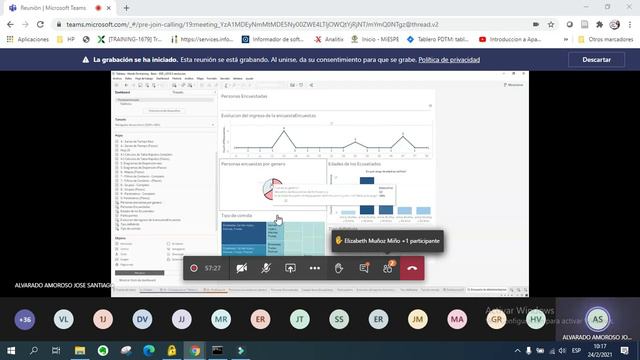The image size is (640, 360).
Task: Select participant avatar JJ
Action: pyautogui.click(x=182, y=319)
